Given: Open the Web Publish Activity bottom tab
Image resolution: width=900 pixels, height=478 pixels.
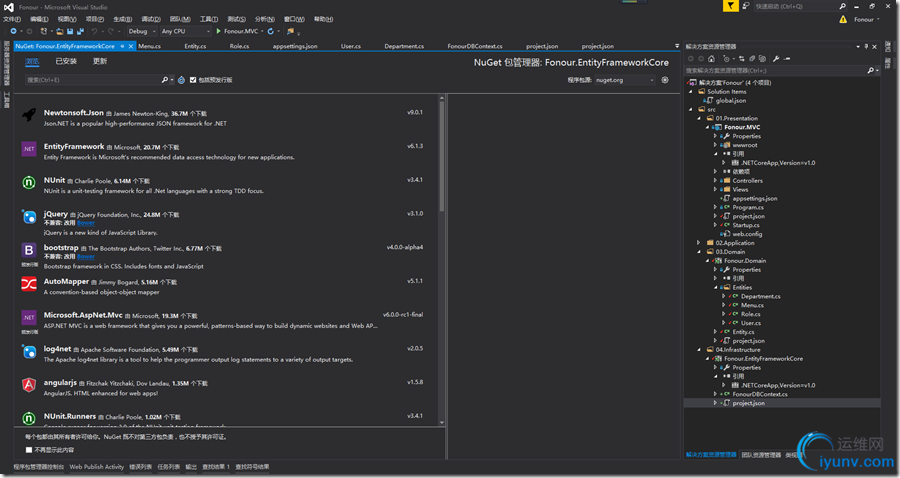Looking at the screenshot, I should click(96, 467).
